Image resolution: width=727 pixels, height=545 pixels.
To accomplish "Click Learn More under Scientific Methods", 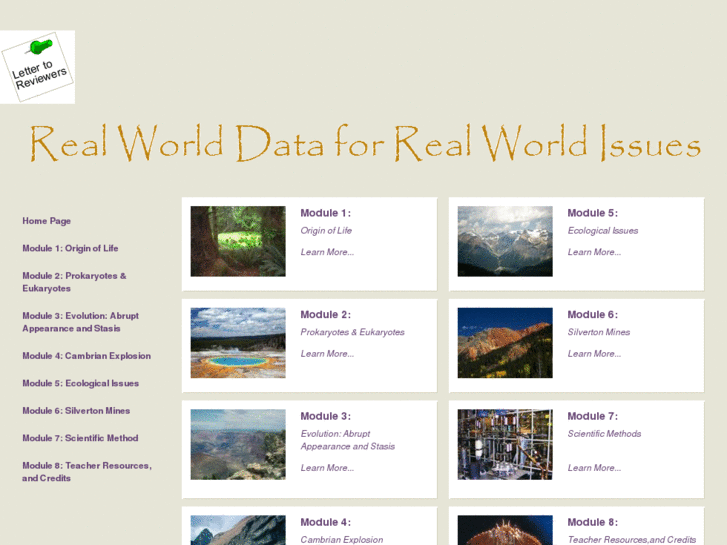I will (594, 468).
